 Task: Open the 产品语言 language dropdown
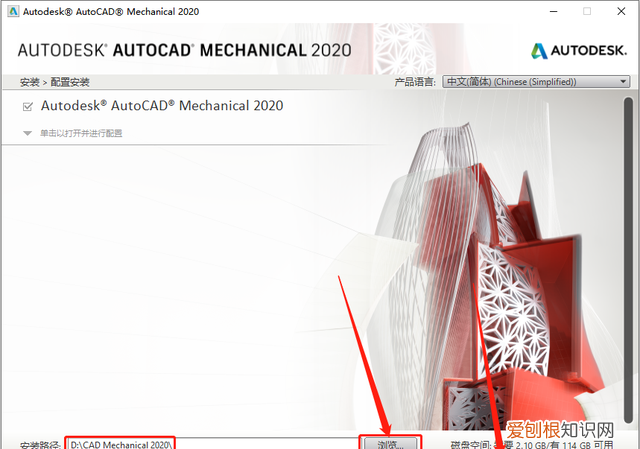pos(536,82)
